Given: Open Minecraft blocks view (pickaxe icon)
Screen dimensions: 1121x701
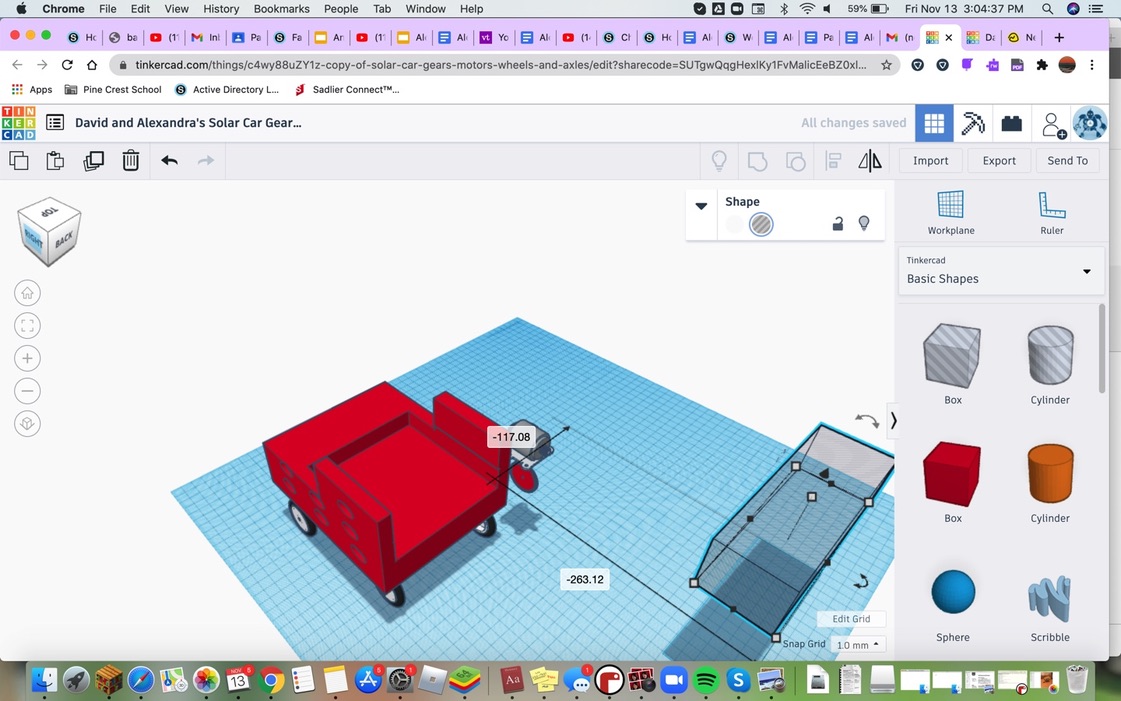Looking at the screenshot, I should (972, 123).
